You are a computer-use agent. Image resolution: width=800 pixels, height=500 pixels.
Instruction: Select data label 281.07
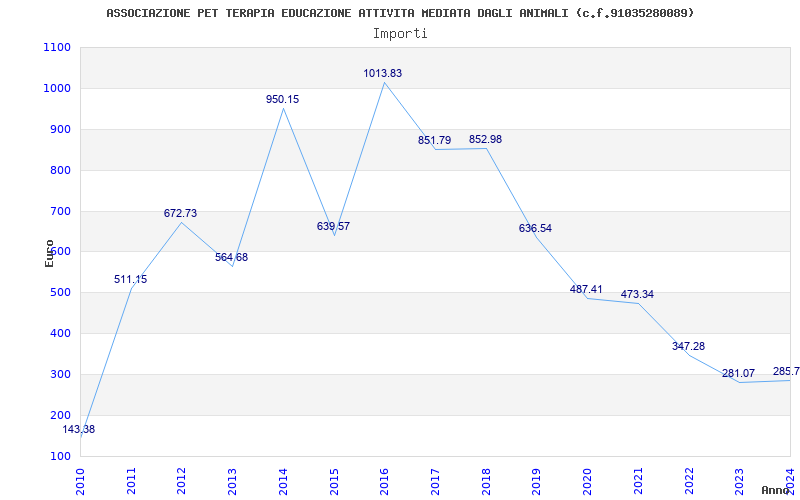[738, 373]
